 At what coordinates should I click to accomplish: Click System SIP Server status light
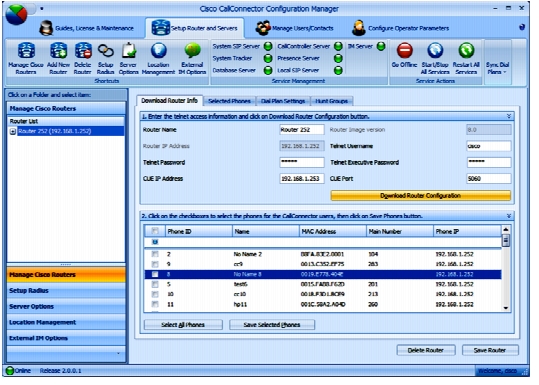pyautogui.click(x=268, y=46)
